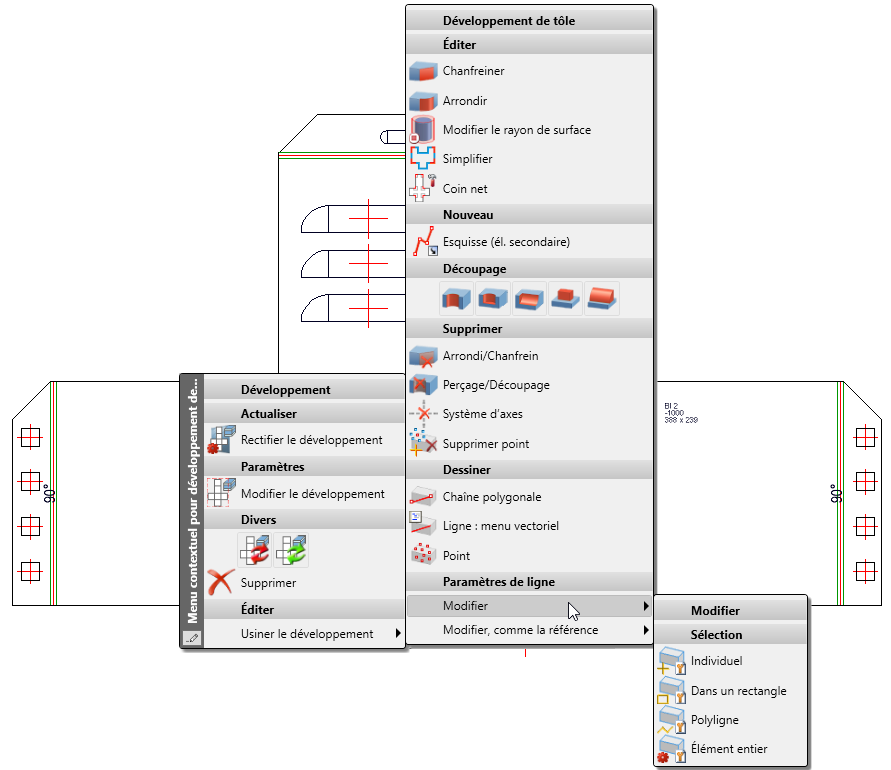The image size is (891, 770).
Task: Expand Modifier, comme la référence submenu
Action: click(530, 630)
